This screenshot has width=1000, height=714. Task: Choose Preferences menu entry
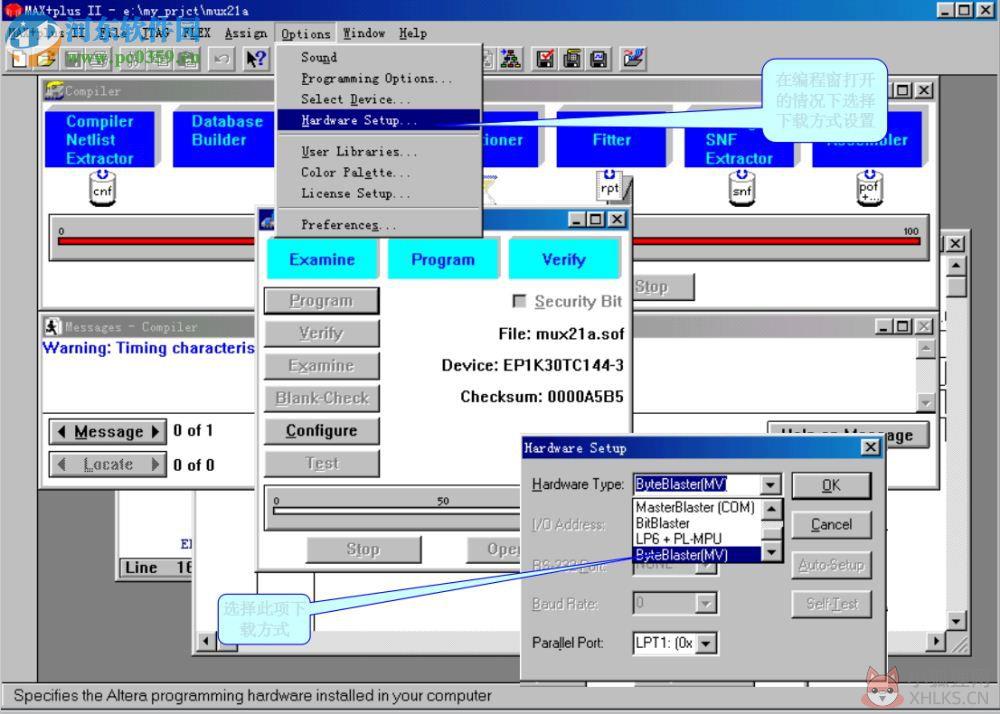378,224
